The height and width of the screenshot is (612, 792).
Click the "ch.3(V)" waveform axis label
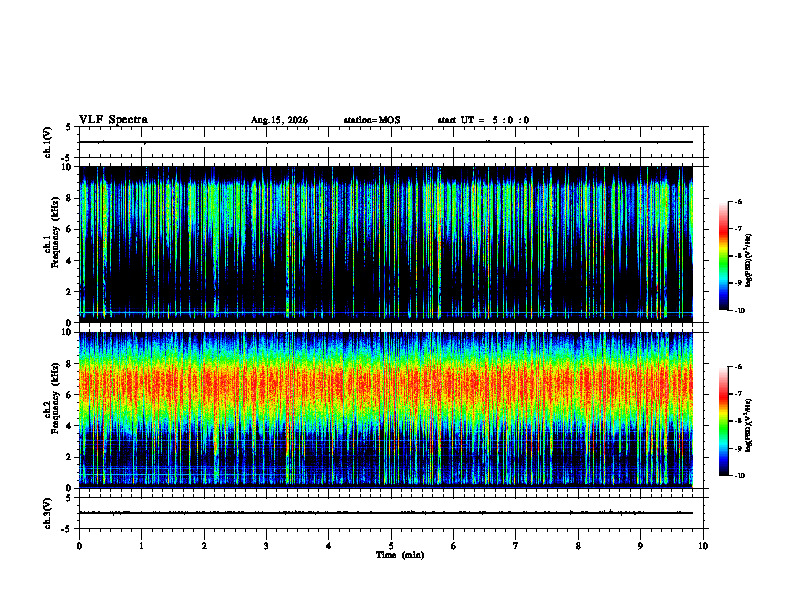click(47, 513)
